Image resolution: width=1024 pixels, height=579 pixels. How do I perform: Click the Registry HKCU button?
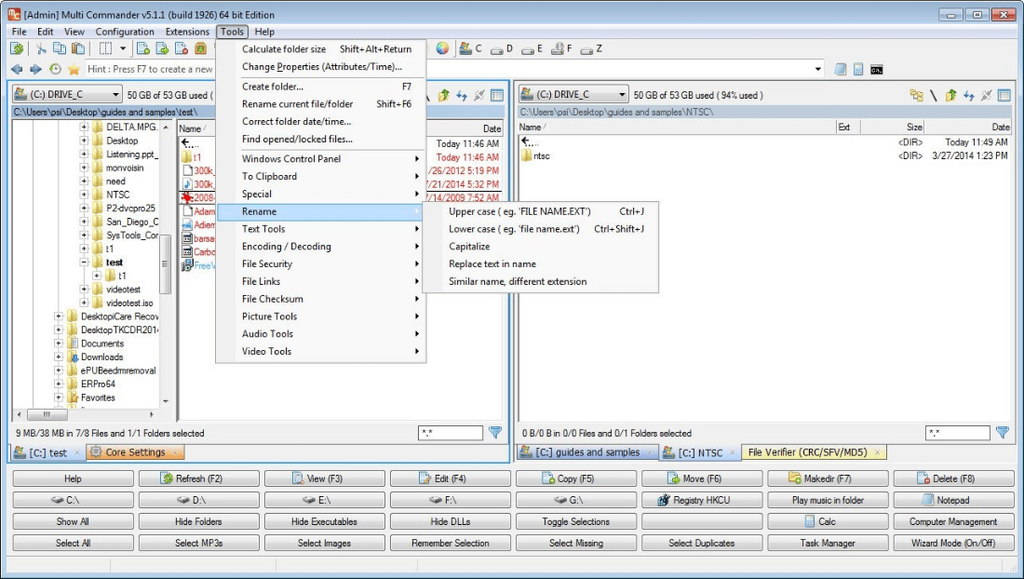701,500
